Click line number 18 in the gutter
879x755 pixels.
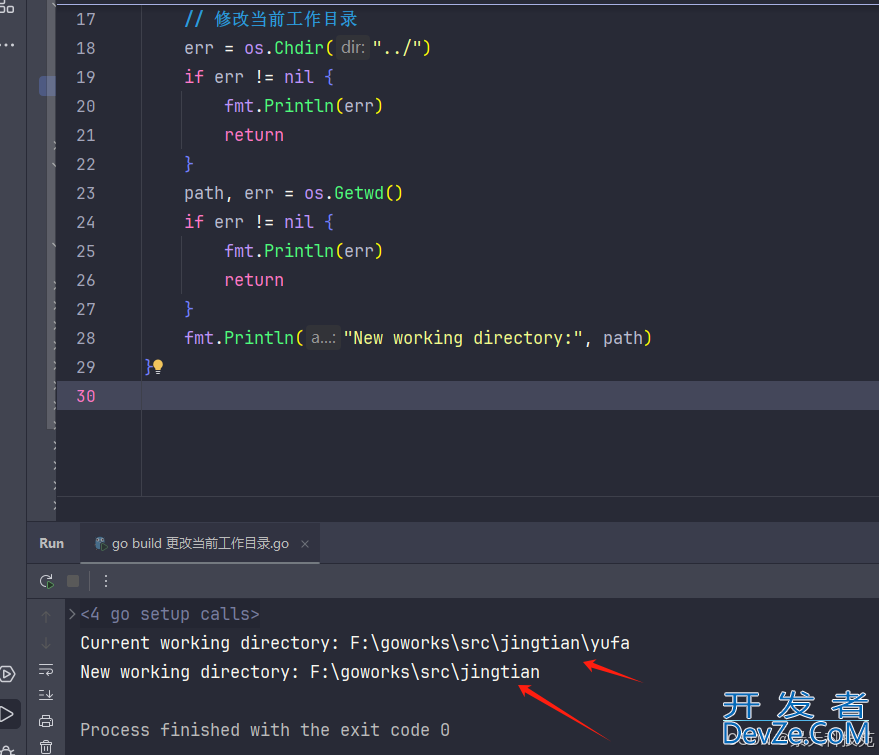pos(86,48)
